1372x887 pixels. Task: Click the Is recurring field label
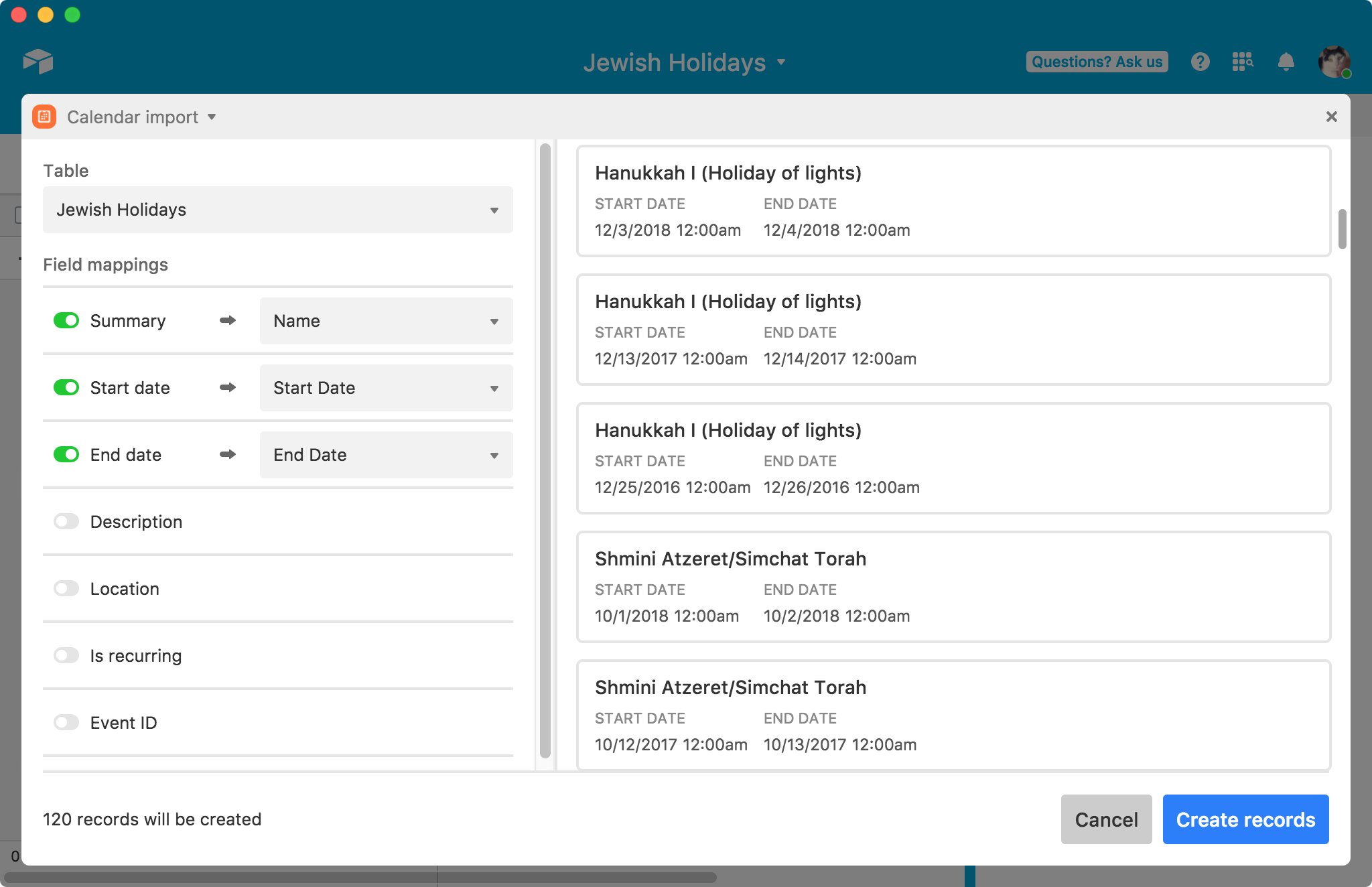coord(136,656)
